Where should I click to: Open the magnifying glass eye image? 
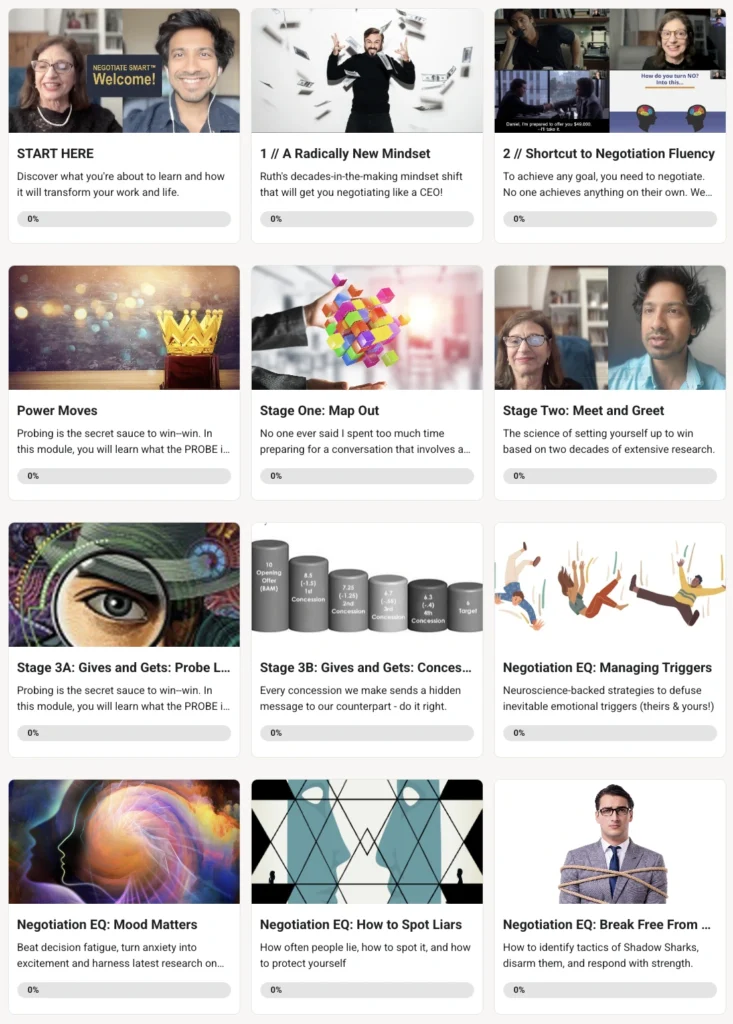pos(124,584)
